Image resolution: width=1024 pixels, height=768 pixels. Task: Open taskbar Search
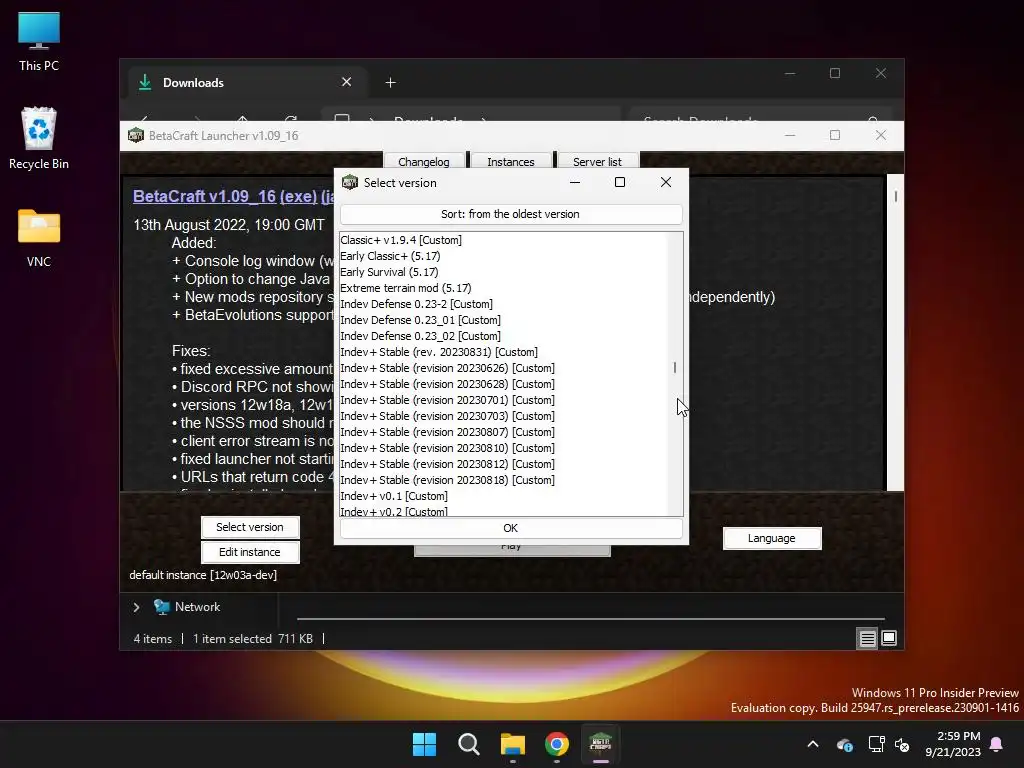click(x=469, y=744)
